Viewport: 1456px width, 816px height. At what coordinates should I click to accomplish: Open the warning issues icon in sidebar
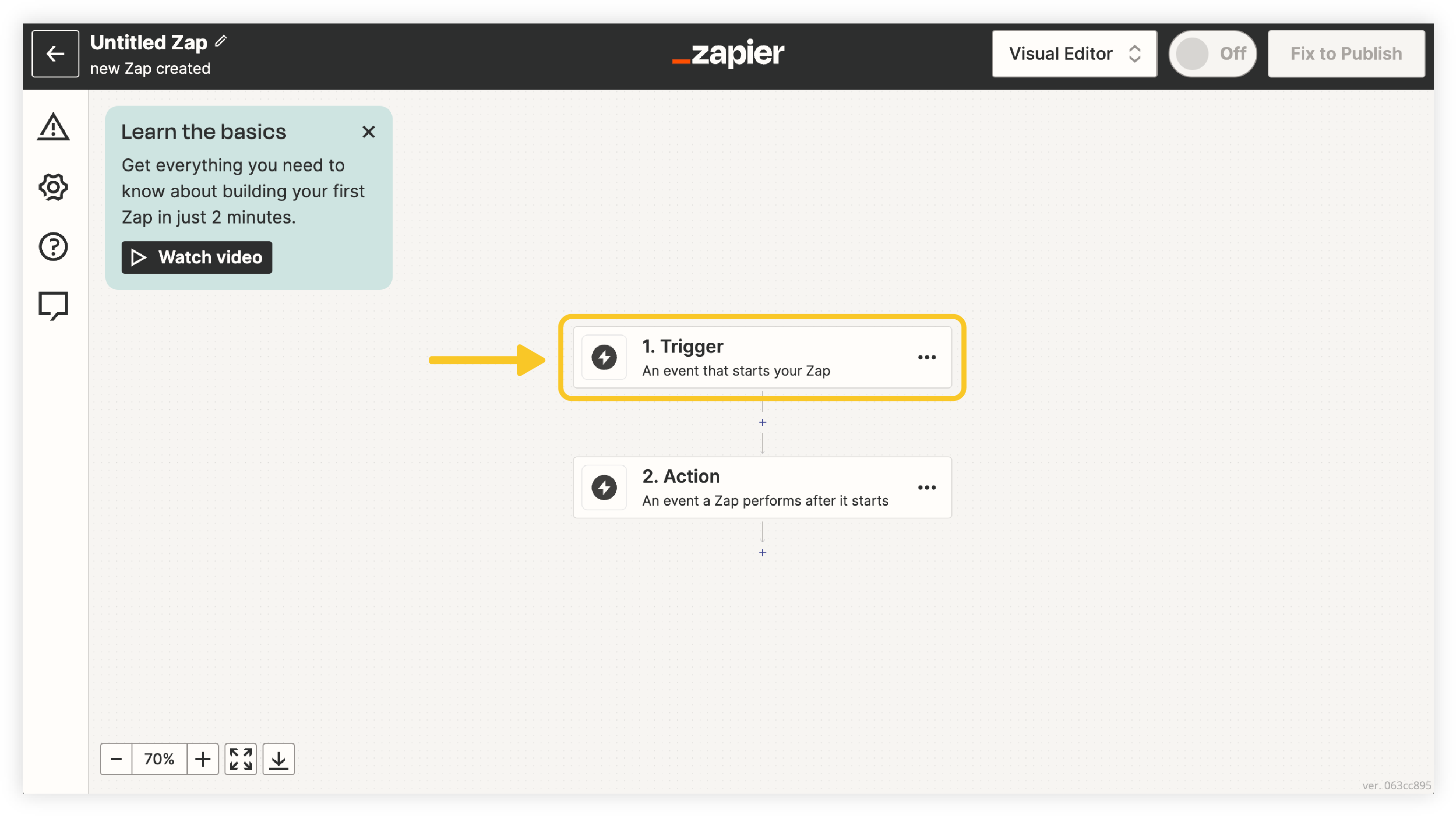53,127
